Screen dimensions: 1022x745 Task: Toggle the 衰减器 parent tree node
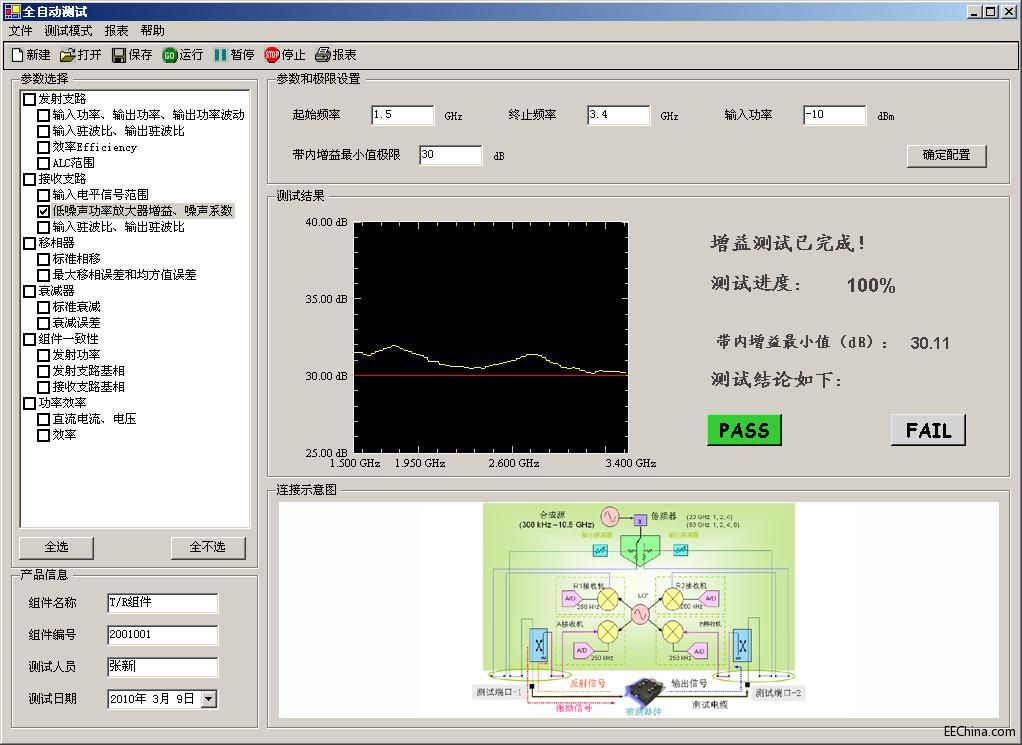pos(29,291)
